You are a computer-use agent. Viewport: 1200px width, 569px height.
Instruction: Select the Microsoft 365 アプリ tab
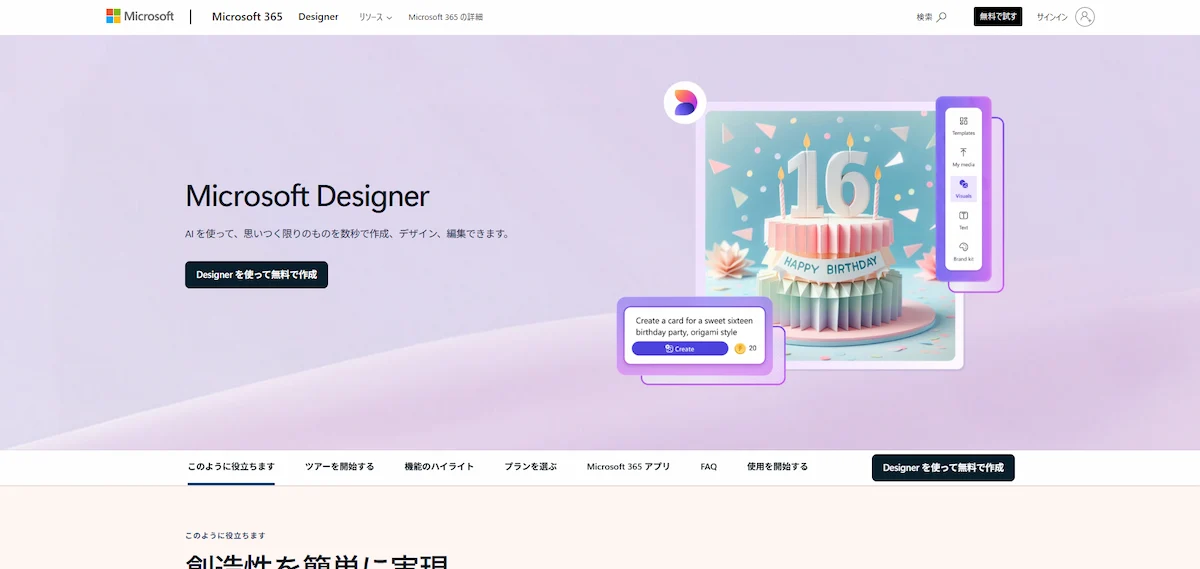pyautogui.click(x=628, y=467)
